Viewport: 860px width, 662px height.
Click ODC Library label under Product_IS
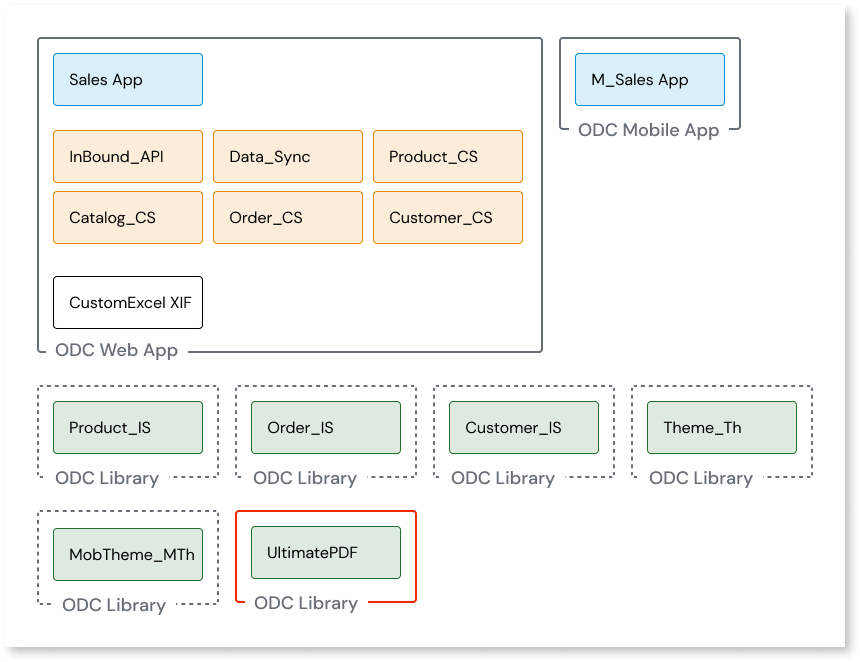click(x=107, y=478)
